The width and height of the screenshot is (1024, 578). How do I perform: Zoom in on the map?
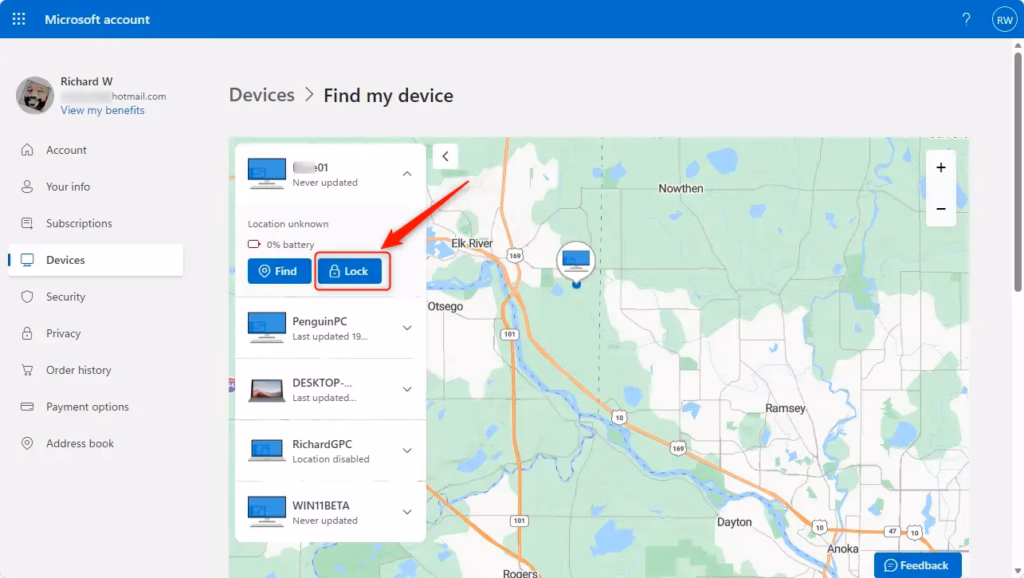point(941,168)
